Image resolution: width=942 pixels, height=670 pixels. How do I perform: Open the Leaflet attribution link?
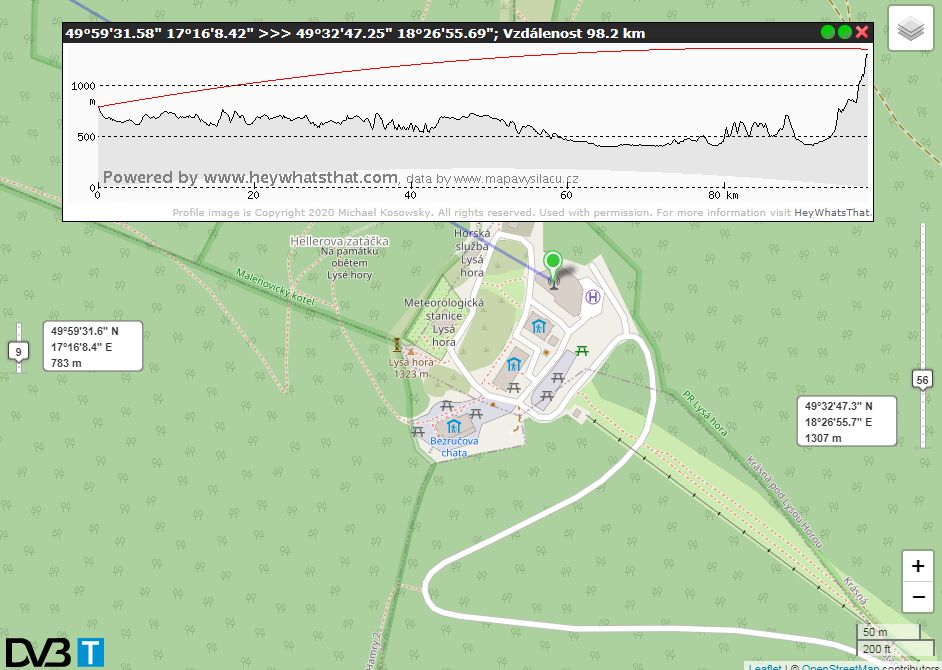coord(765,666)
